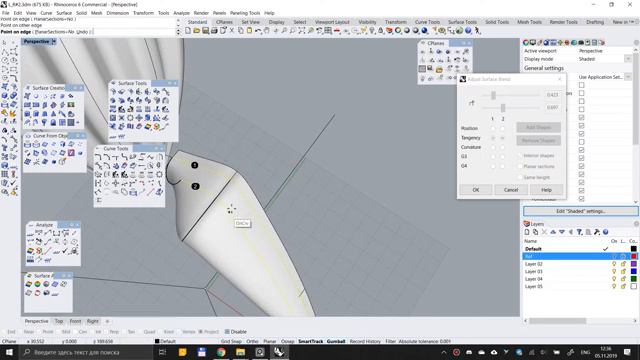Select the Pan hand tool

[267, 31]
